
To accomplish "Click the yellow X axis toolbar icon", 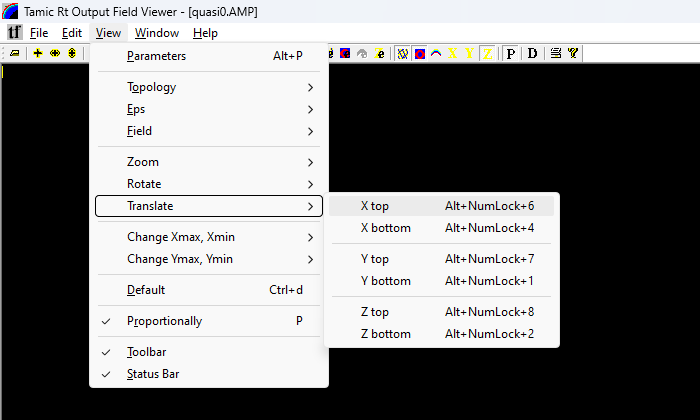I will 453,54.
